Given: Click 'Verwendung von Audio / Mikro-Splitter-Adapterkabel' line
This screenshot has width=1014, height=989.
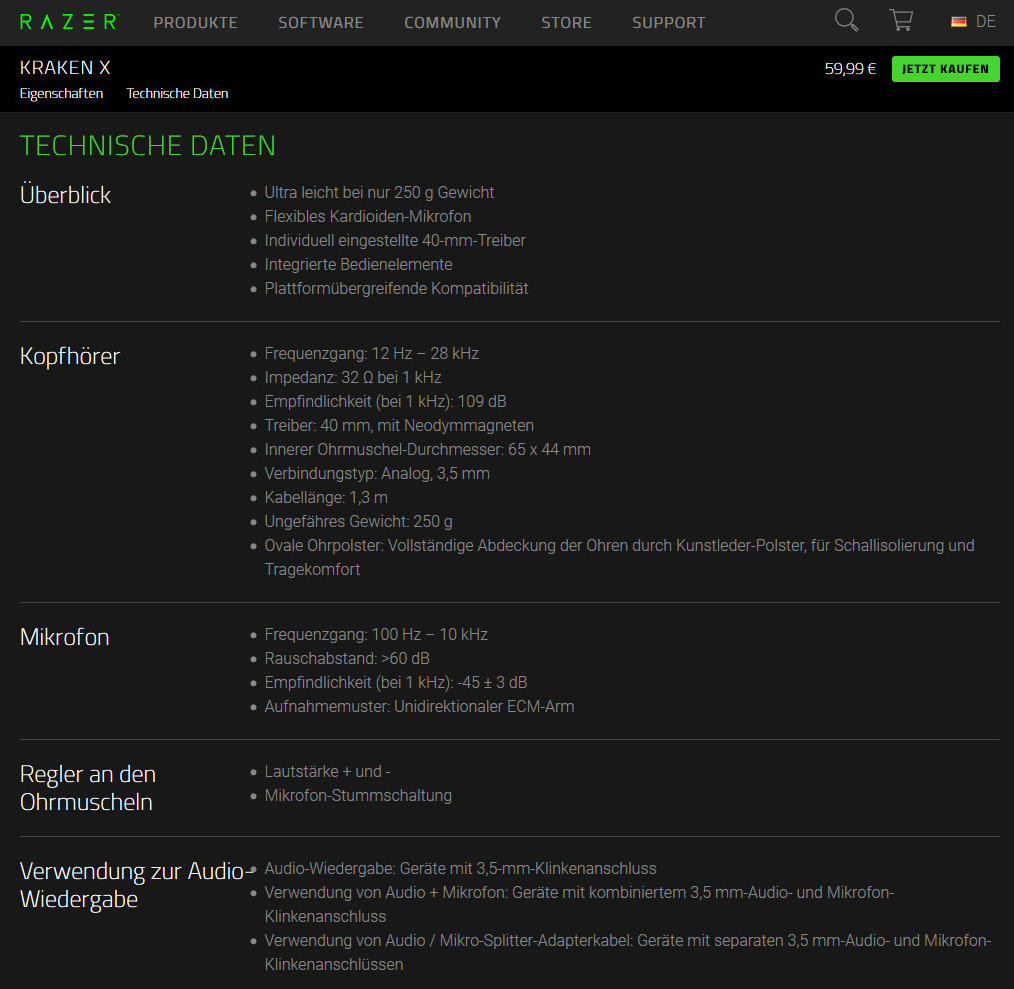Looking at the screenshot, I should coord(628,952).
